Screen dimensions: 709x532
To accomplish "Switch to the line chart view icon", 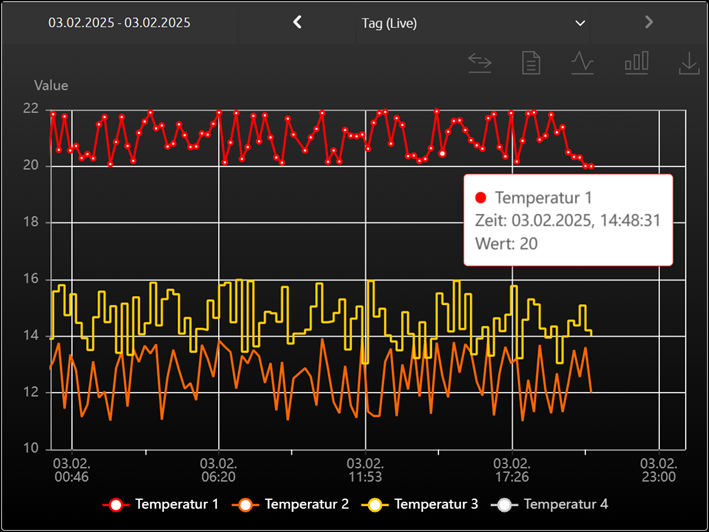I will [x=582, y=63].
